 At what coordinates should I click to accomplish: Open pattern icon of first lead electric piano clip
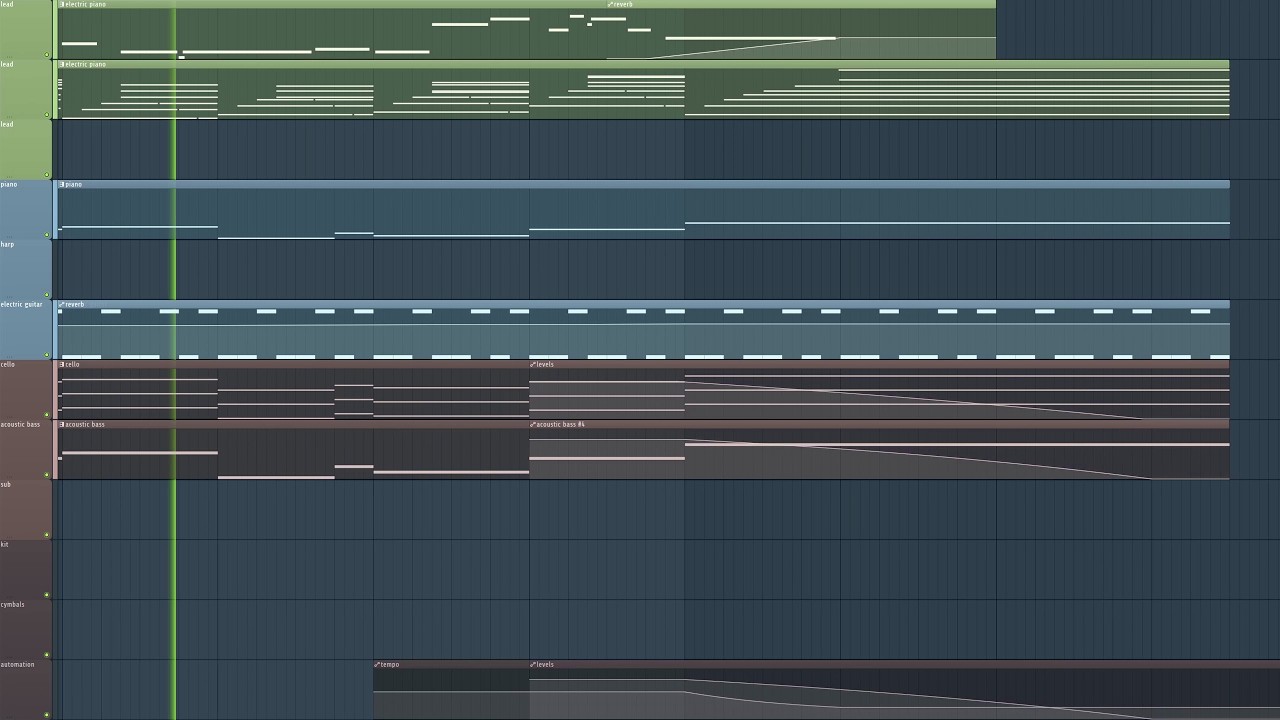62,4
